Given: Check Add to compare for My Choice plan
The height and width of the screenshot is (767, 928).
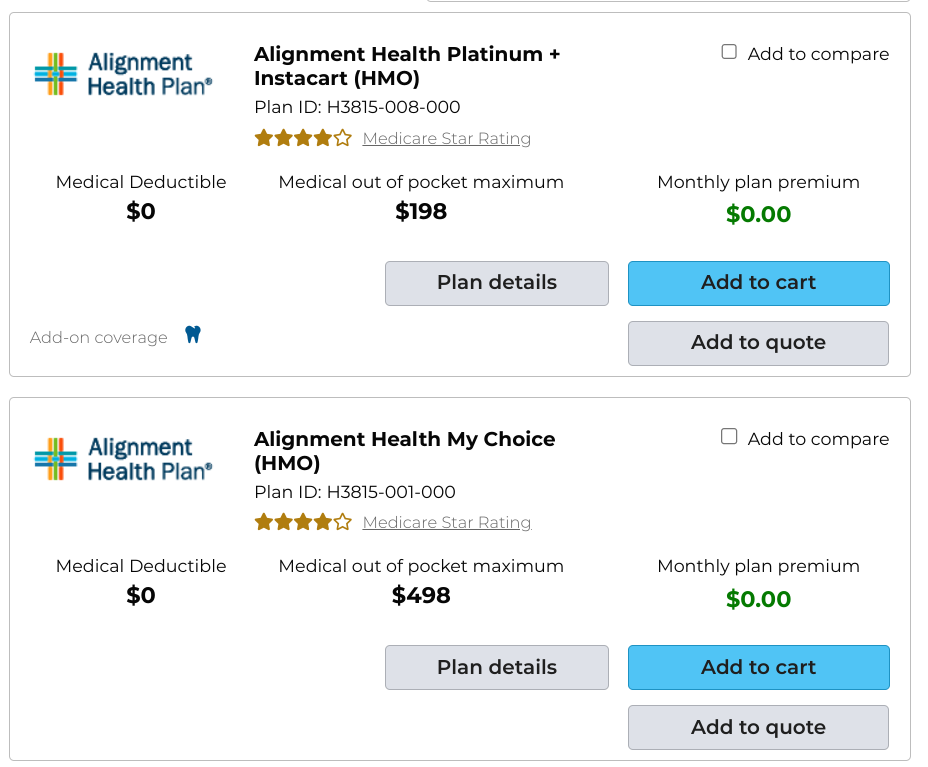Looking at the screenshot, I should [729, 437].
